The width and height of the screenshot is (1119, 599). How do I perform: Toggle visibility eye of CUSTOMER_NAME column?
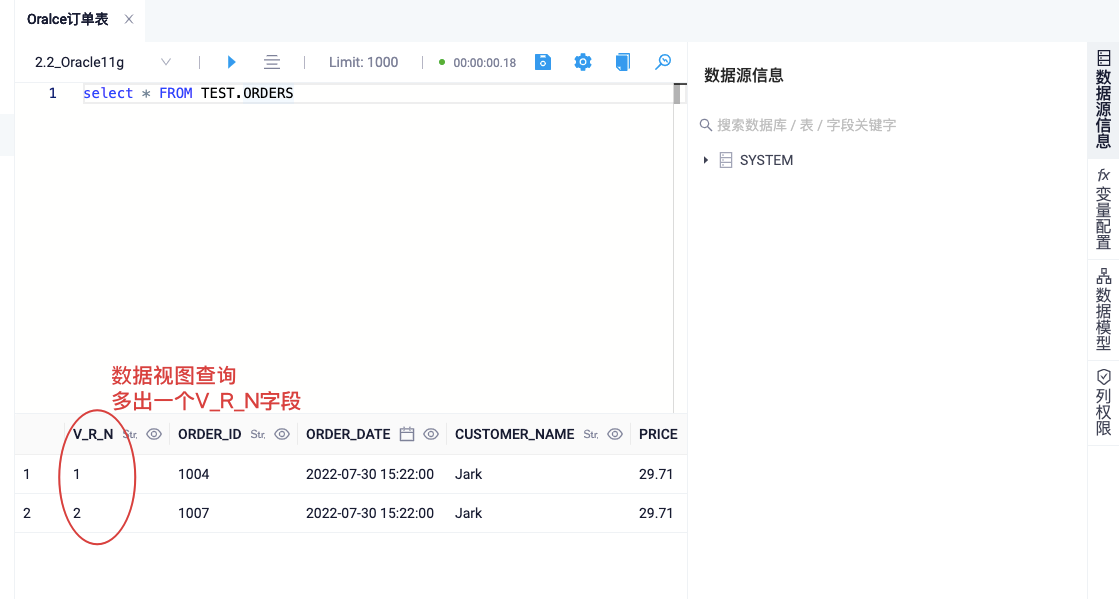pos(615,434)
